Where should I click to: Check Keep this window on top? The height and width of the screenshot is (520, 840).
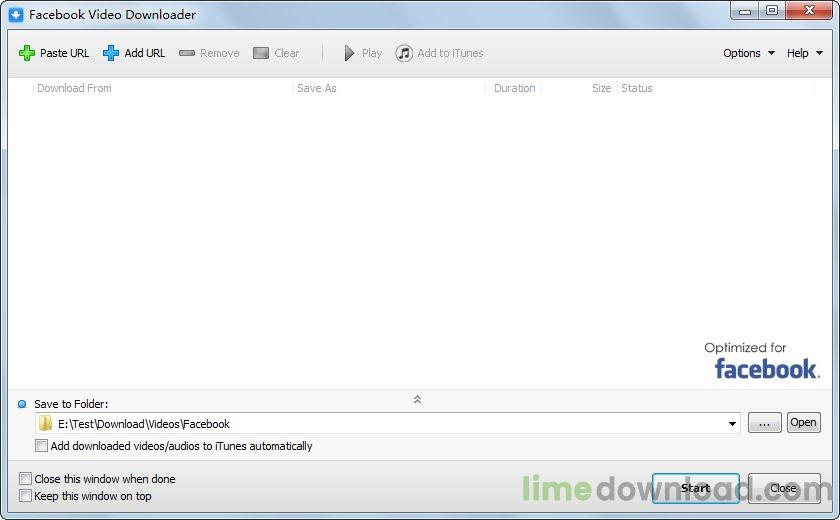25,496
